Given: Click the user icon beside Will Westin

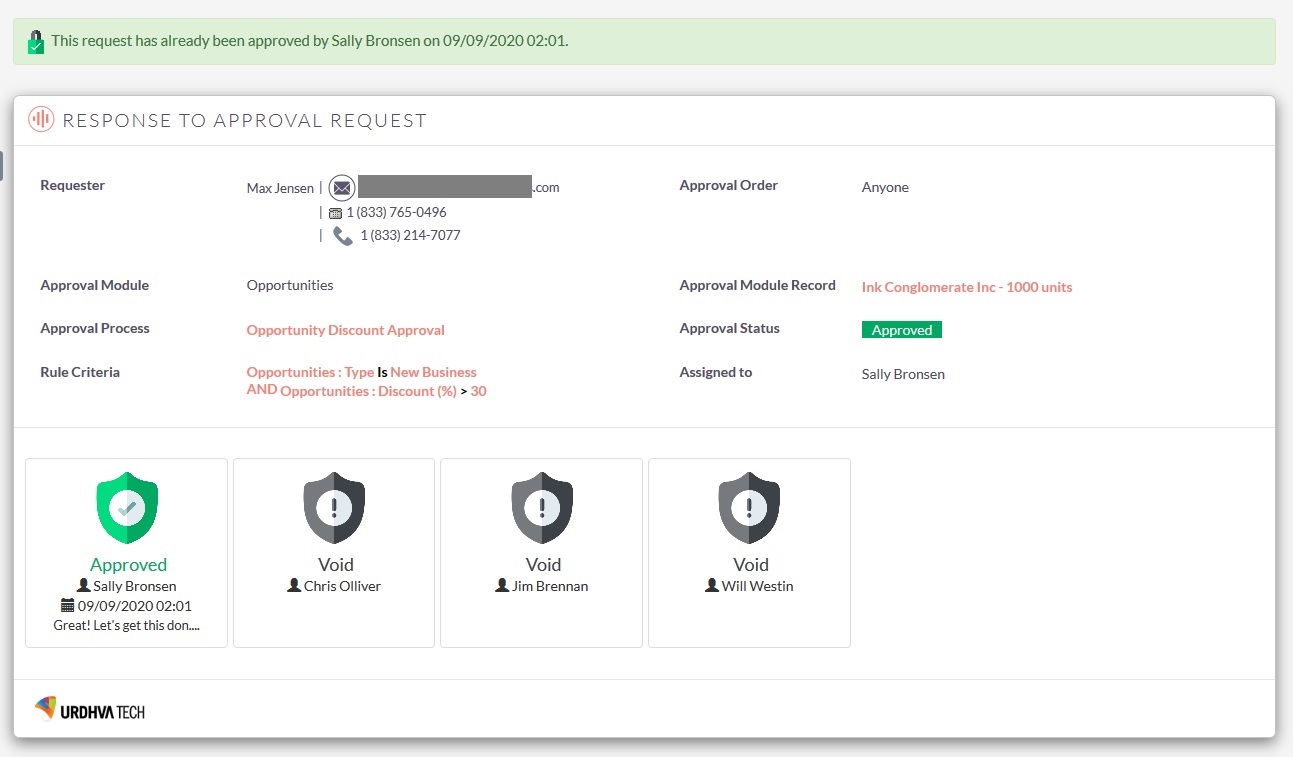Looking at the screenshot, I should click(712, 585).
